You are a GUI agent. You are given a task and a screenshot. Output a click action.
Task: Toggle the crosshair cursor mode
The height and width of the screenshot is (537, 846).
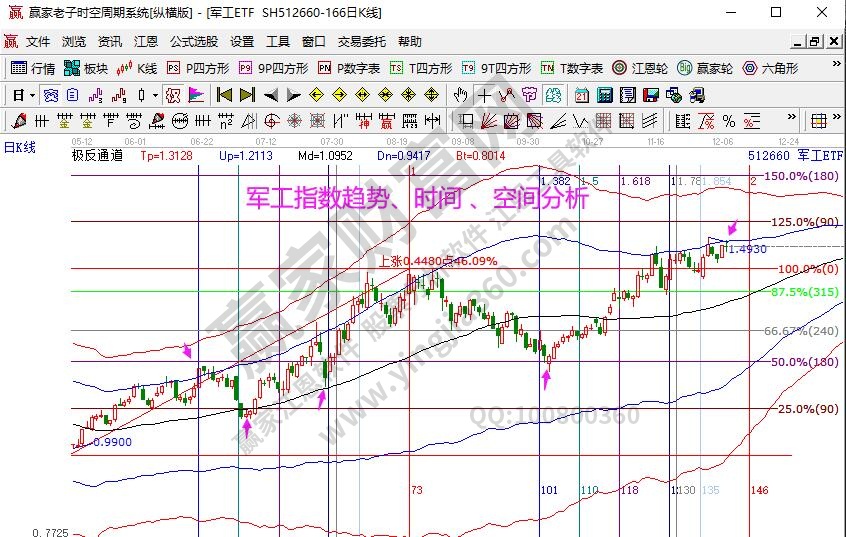[x=485, y=95]
